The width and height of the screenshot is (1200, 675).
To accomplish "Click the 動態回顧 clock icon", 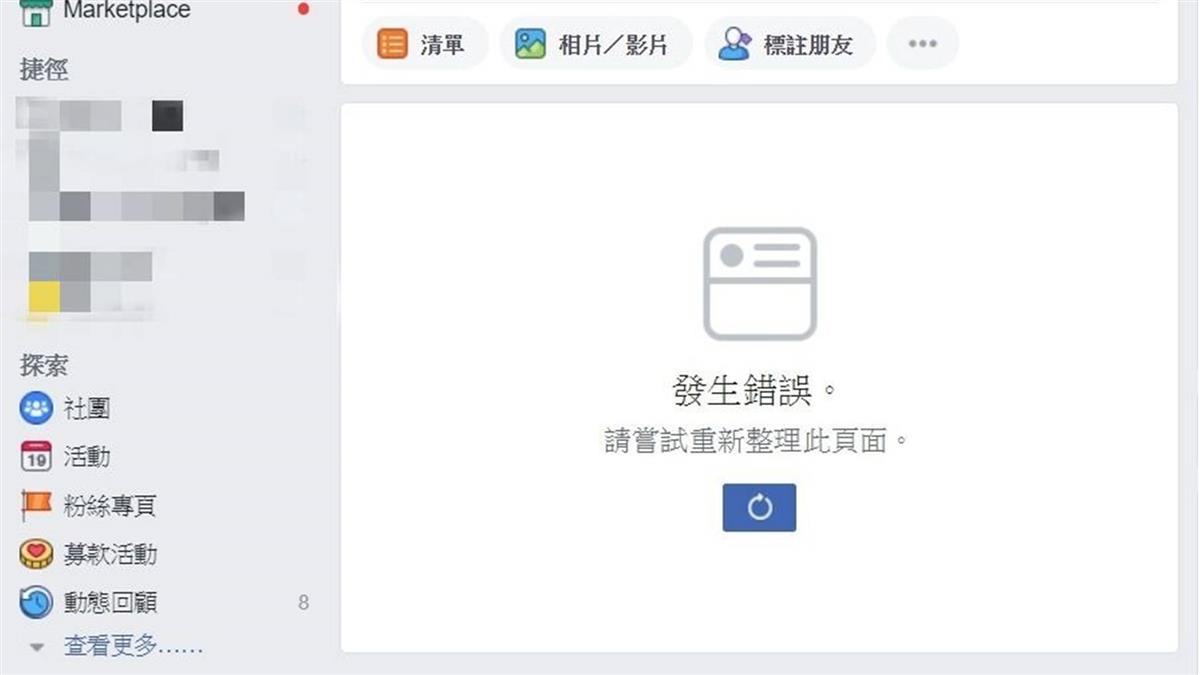I will [36, 602].
